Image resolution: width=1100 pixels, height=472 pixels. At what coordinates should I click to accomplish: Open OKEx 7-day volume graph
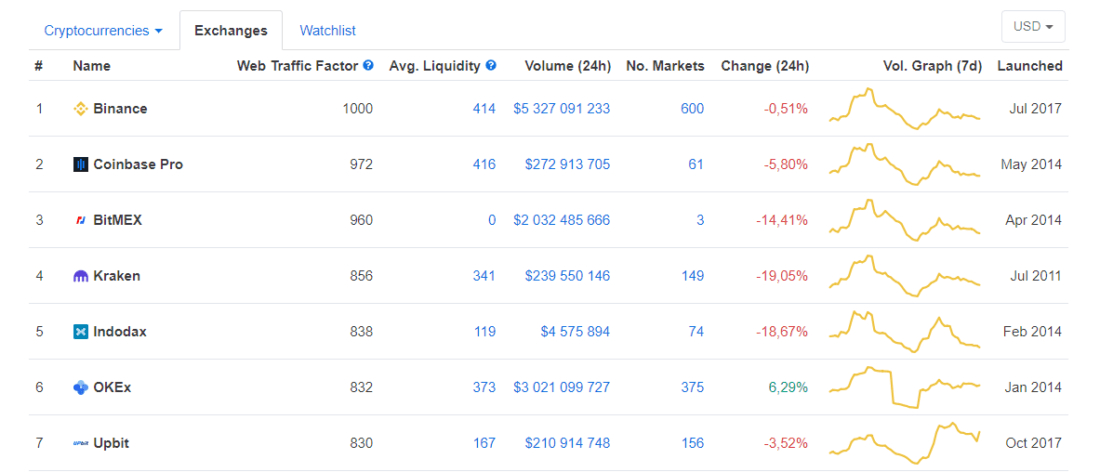(904, 387)
